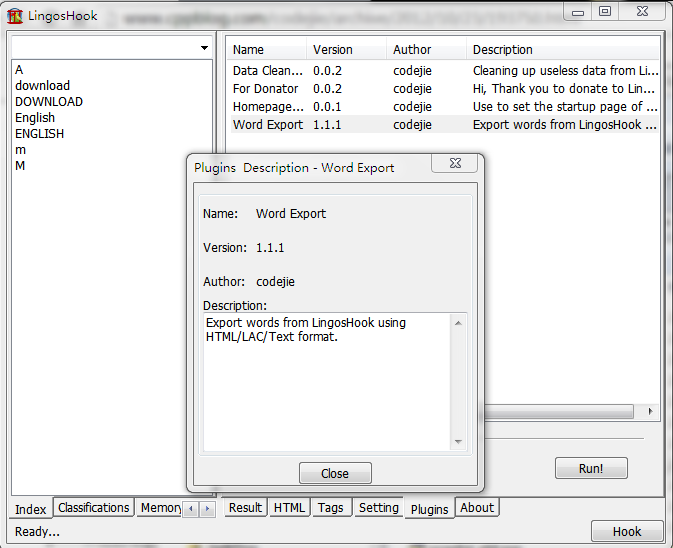Click the 'Cleaning up useless data' description cell
The height and width of the screenshot is (548, 673).
[x=565, y=70]
